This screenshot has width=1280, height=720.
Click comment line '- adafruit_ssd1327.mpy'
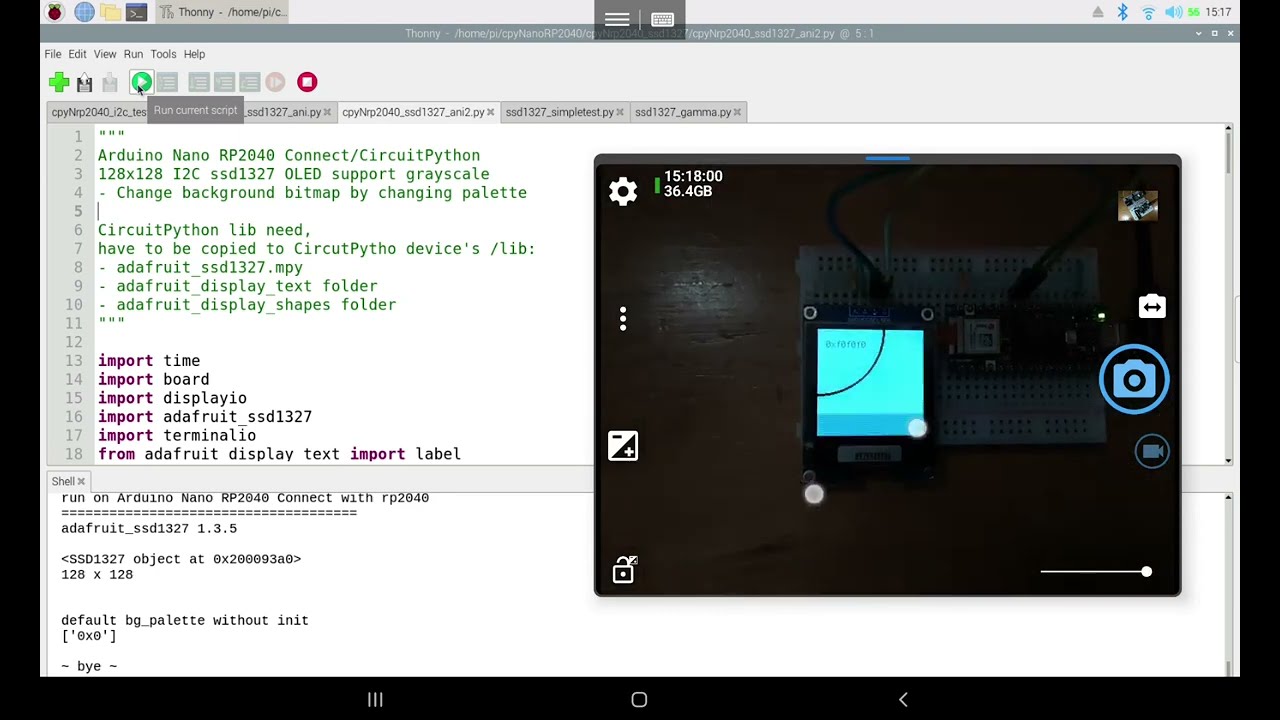pyautogui.click(x=200, y=267)
